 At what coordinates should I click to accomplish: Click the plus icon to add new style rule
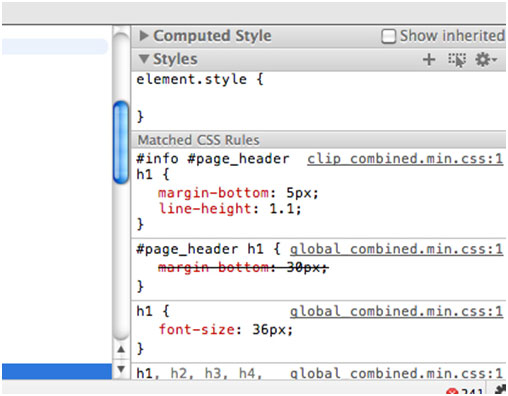(x=429, y=60)
